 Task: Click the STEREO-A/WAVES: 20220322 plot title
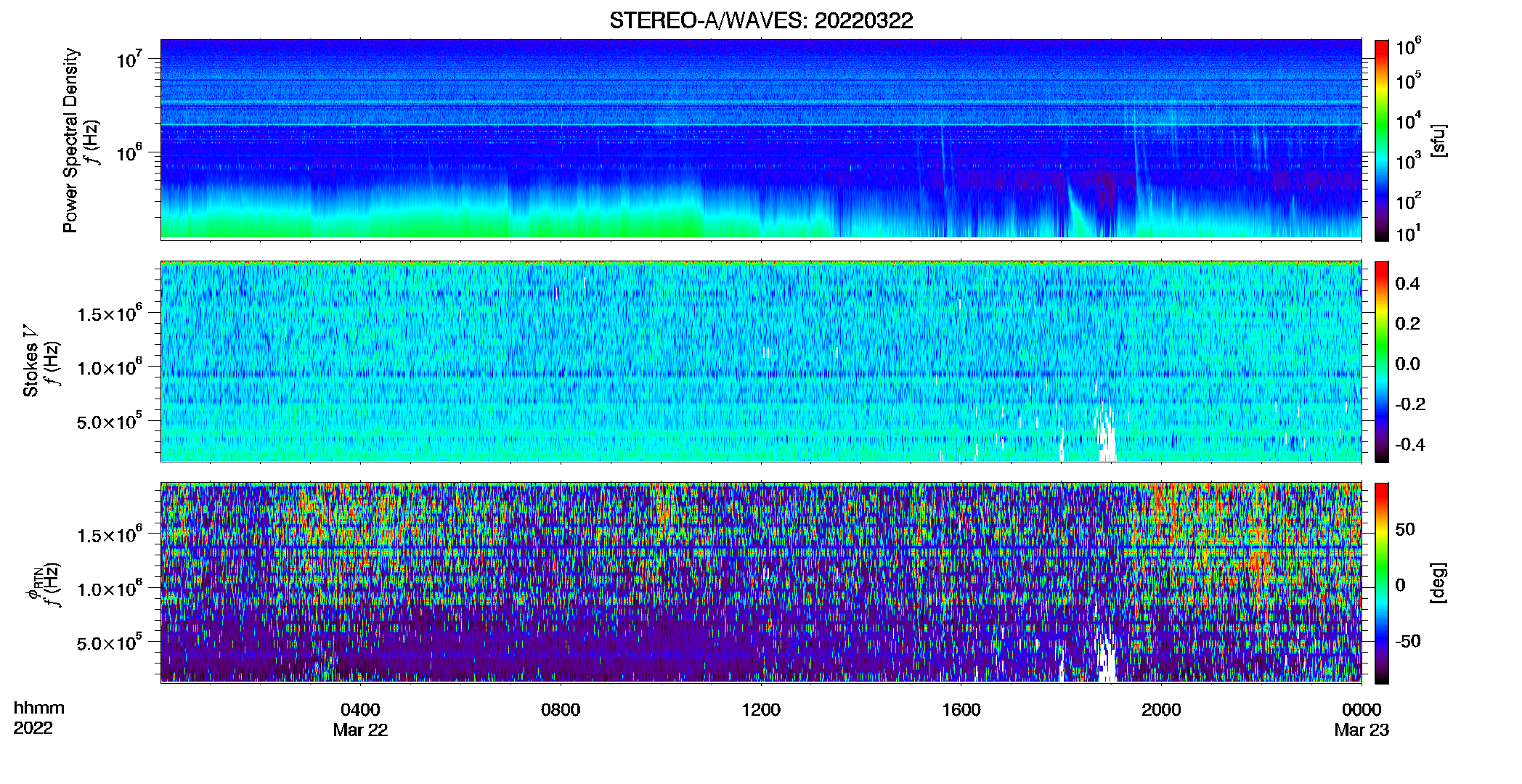761,20
